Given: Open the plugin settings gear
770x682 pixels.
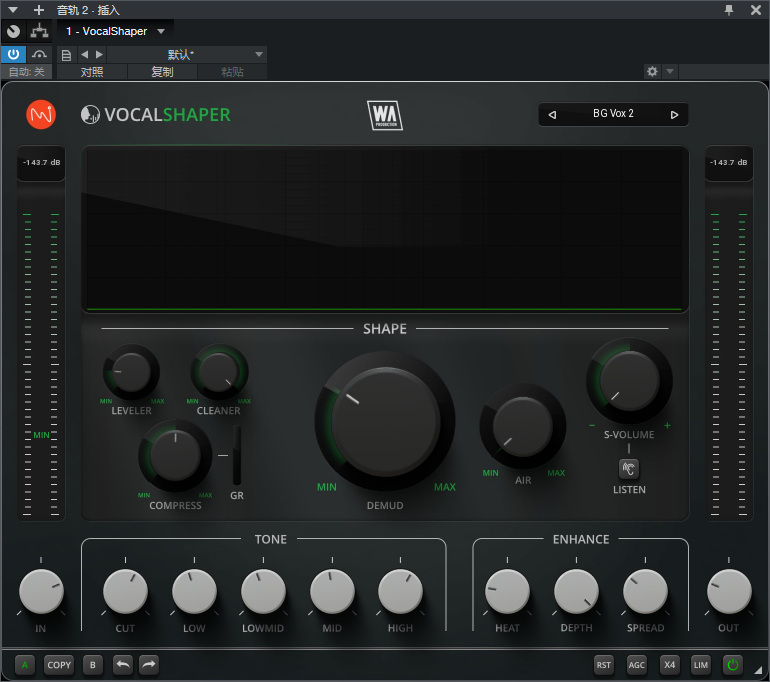Looking at the screenshot, I should [652, 72].
